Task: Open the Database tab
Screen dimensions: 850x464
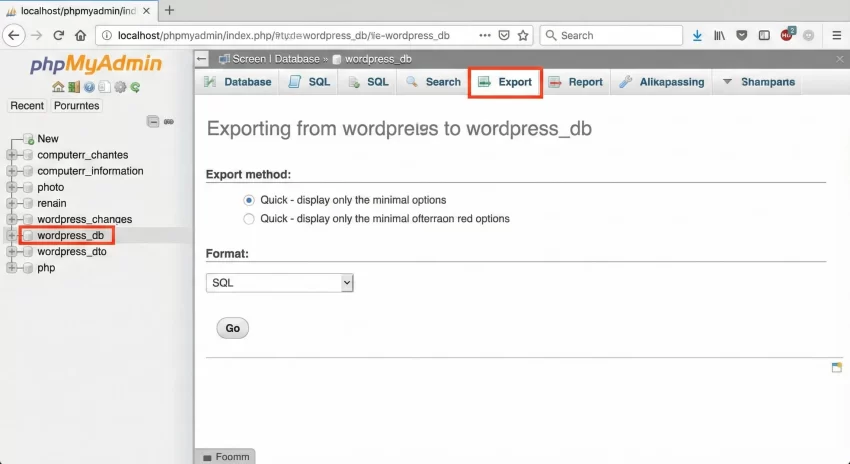Action: click(x=237, y=82)
